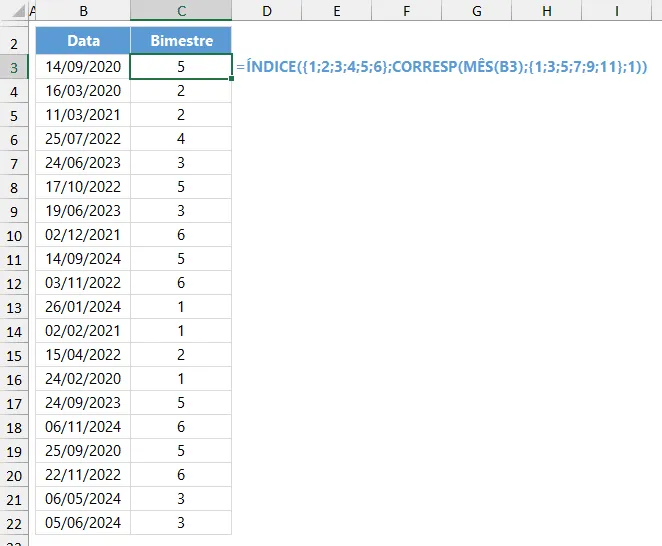This screenshot has height=546, width=662.
Task: Select row 3 header
Action: (14, 67)
